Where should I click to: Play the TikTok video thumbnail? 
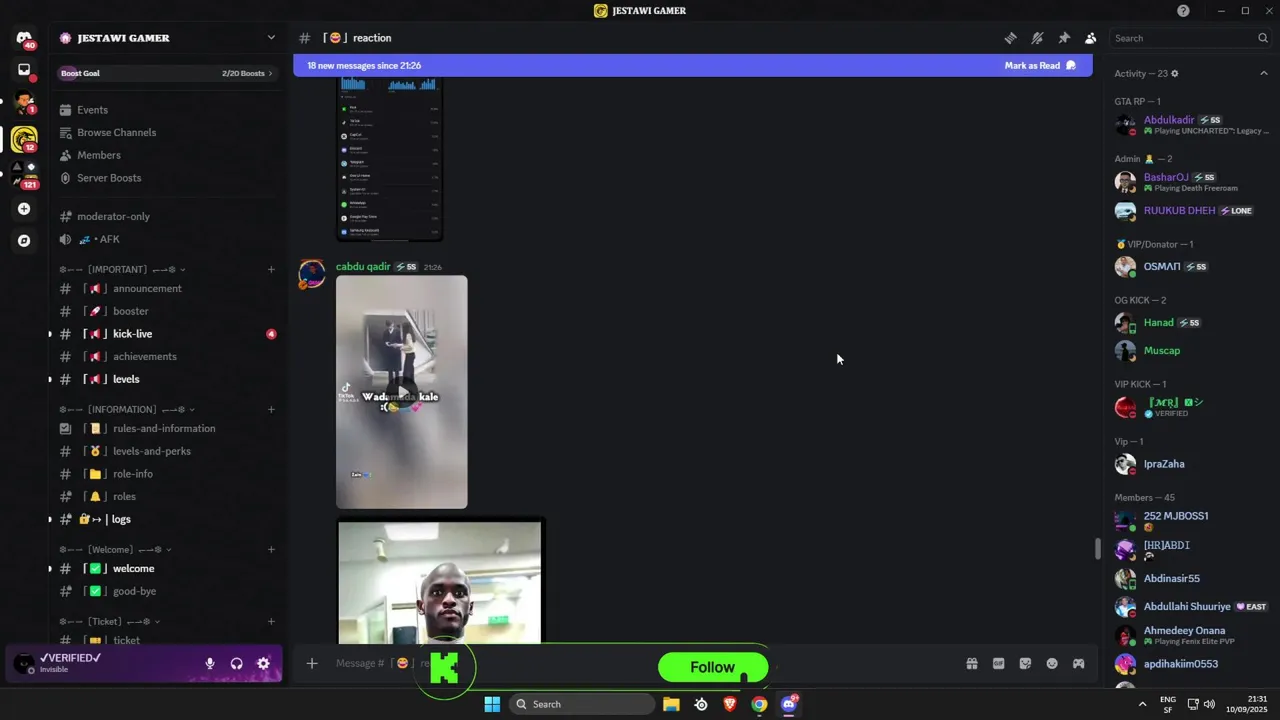coord(402,392)
